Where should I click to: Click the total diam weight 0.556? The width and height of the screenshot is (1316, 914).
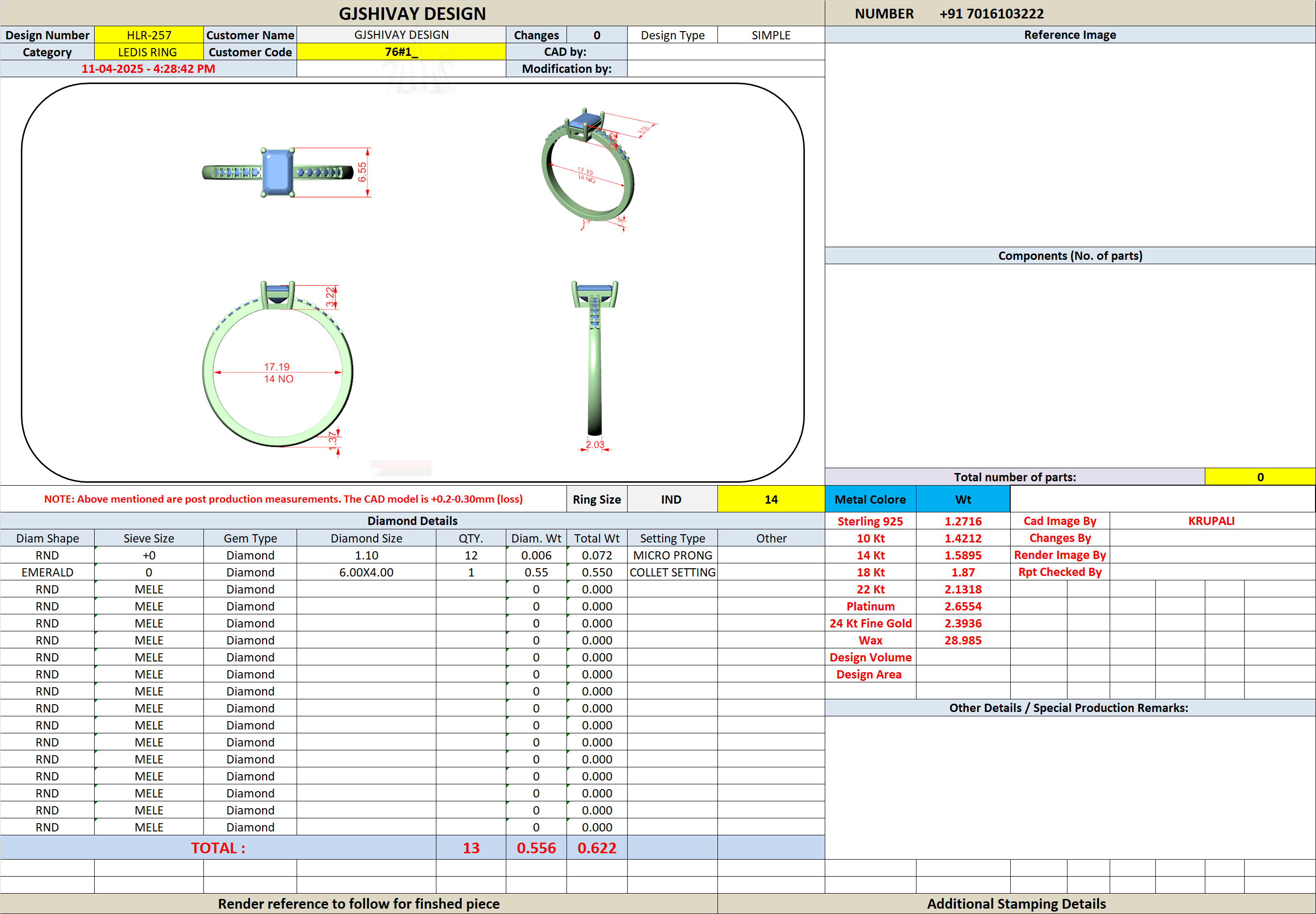point(536,847)
